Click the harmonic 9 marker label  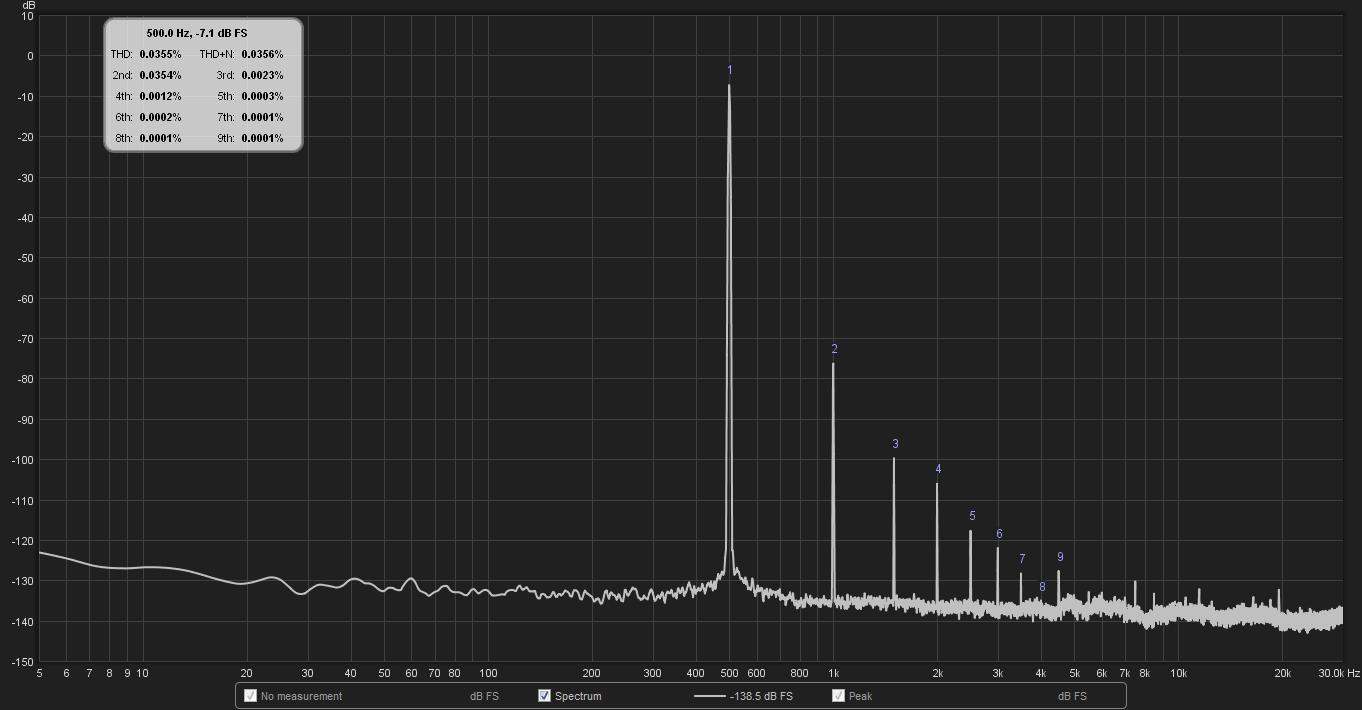coord(1060,557)
